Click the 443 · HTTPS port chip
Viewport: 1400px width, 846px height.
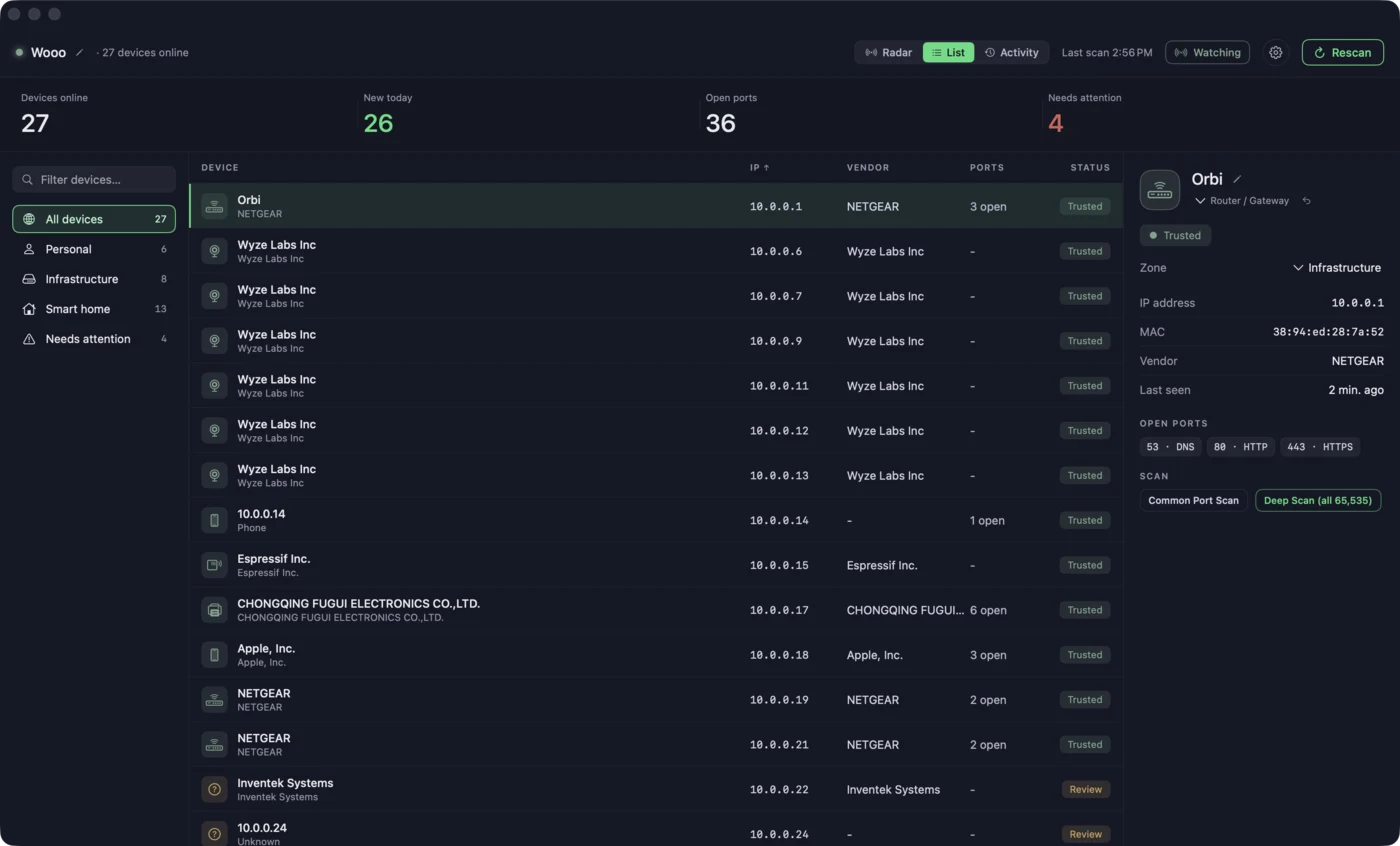click(1319, 447)
